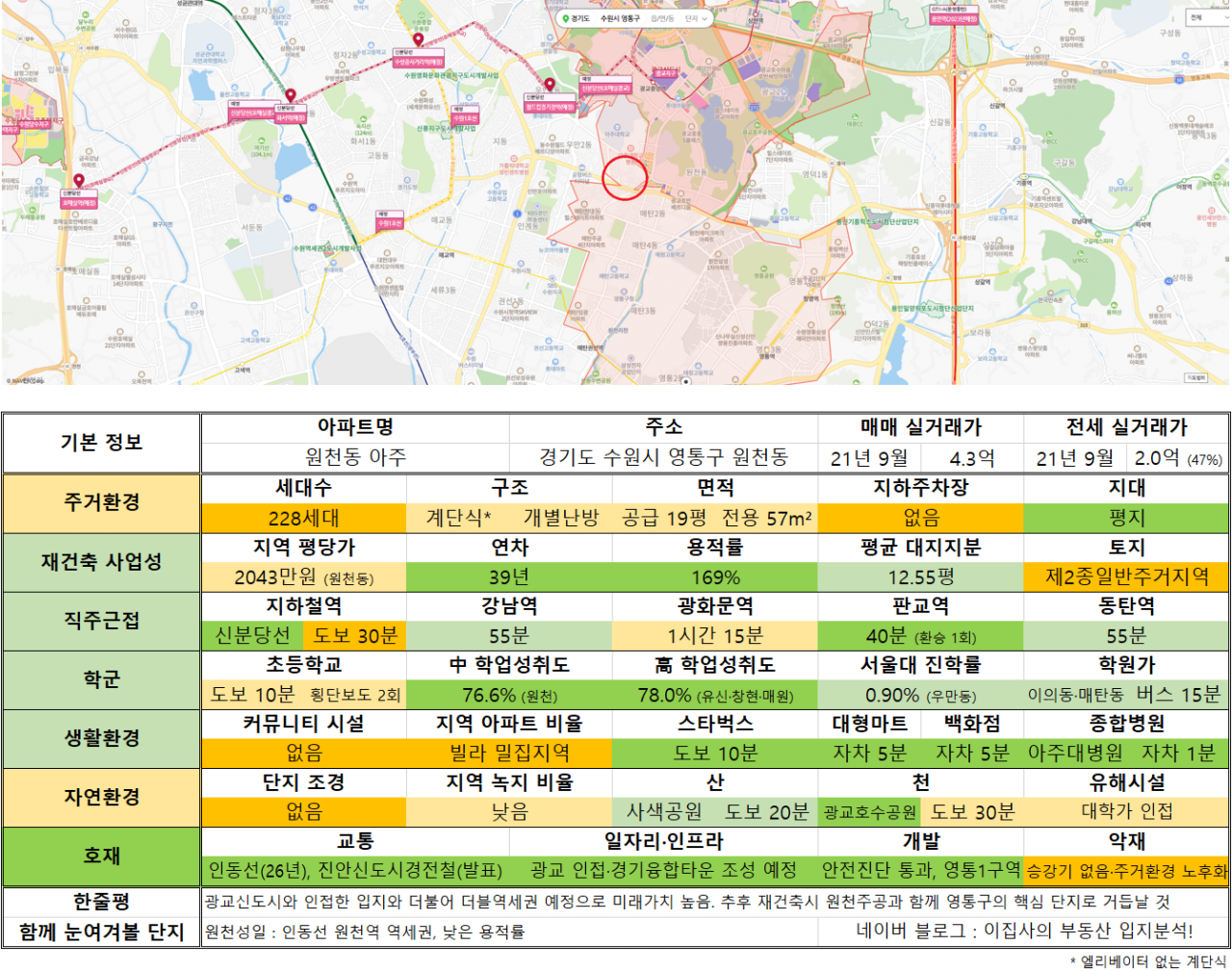Click the 엘리베이터 없는 계단식 footnote

pos(1147,961)
